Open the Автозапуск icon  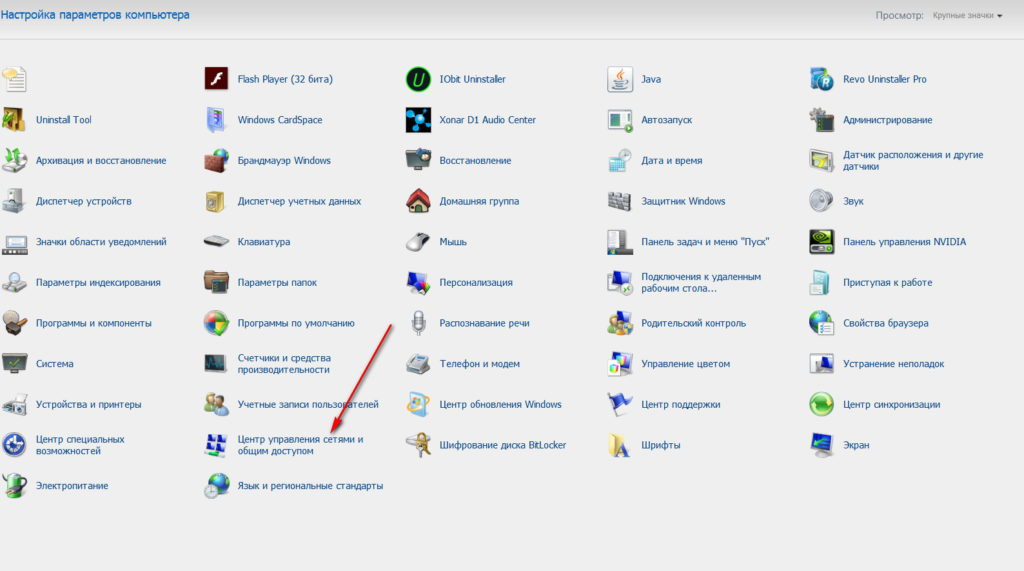tap(620, 120)
